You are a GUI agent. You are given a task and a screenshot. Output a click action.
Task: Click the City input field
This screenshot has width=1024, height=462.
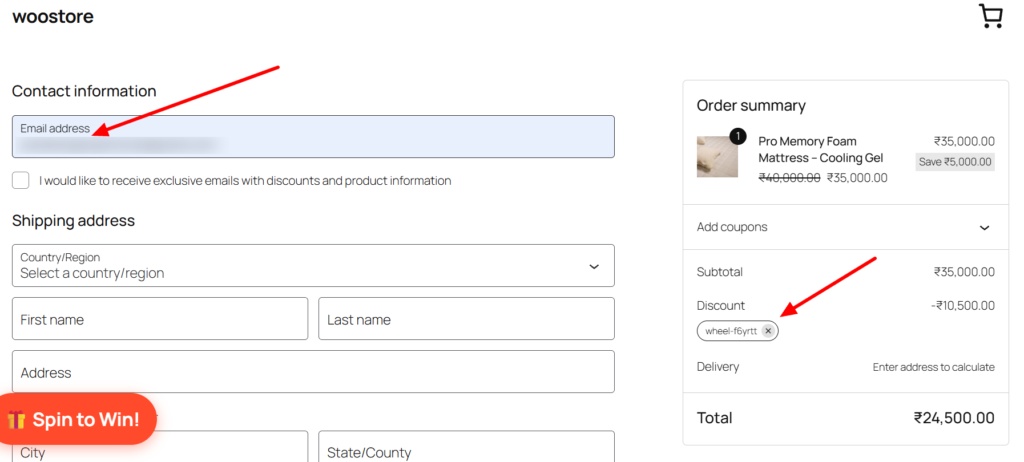click(x=160, y=448)
